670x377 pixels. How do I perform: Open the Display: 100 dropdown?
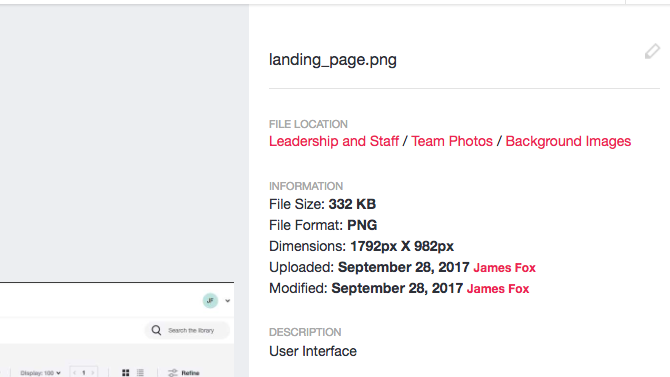coord(40,373)
